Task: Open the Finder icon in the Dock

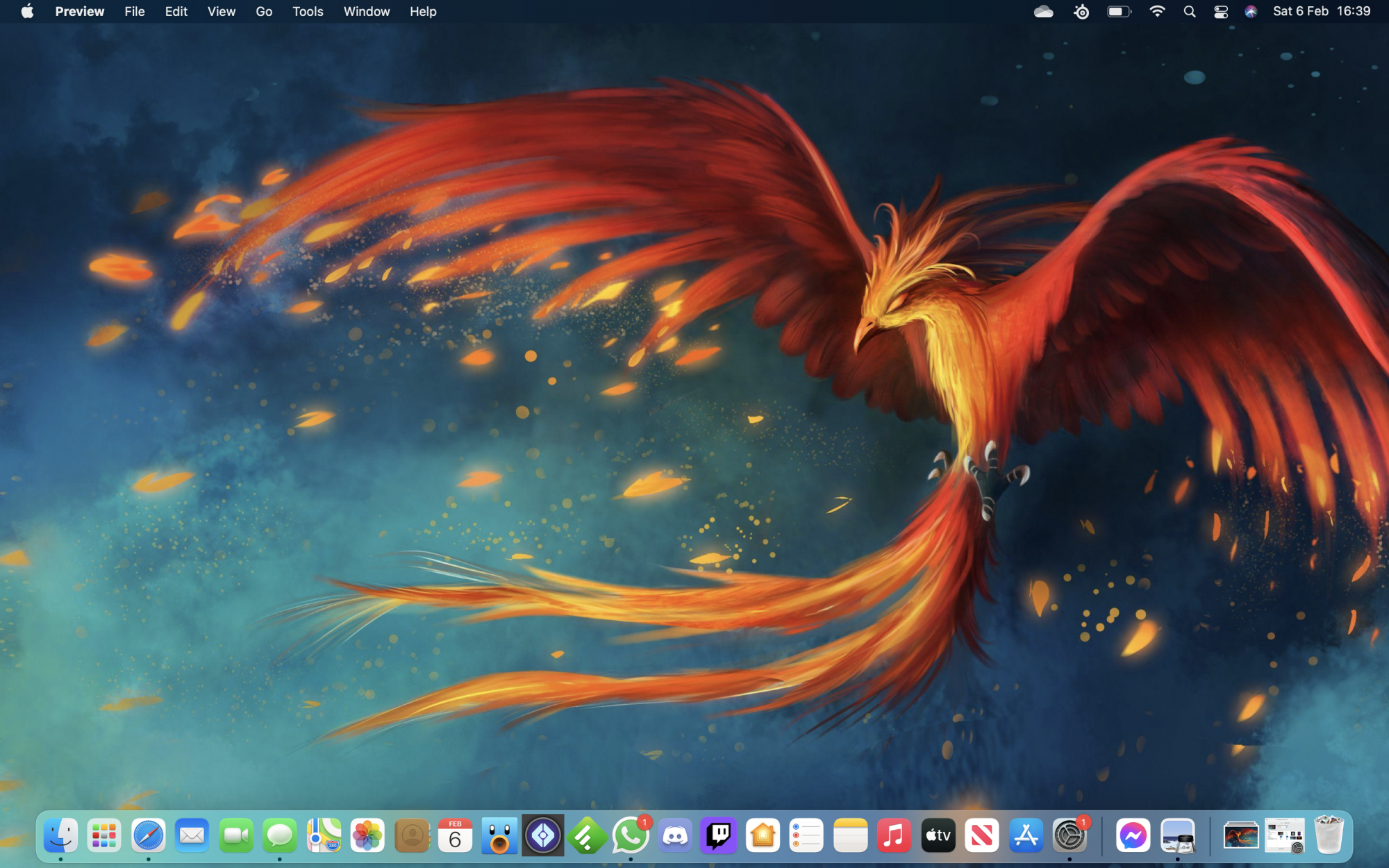Action: [x=60, y=835]
